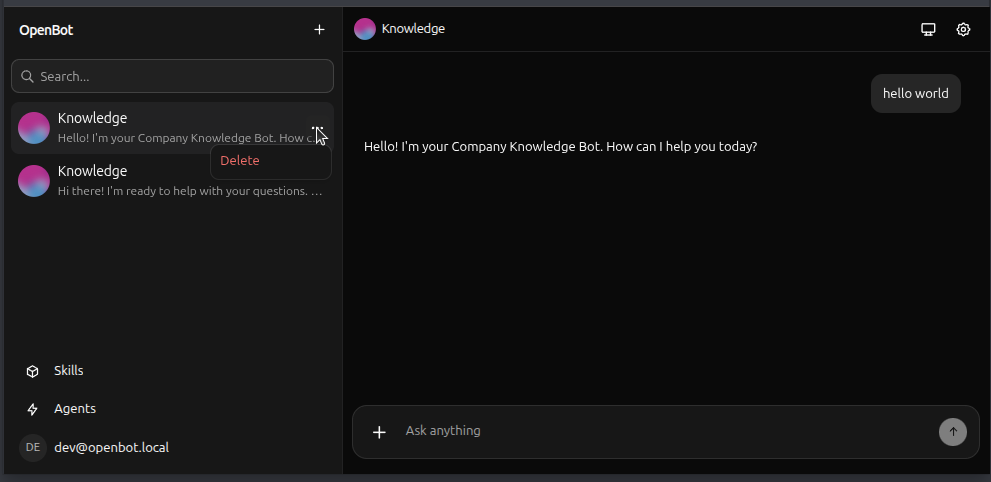Click the bot reply 'How can I help you today?'
The image size is (991, 482).
[x=683, y=147]
